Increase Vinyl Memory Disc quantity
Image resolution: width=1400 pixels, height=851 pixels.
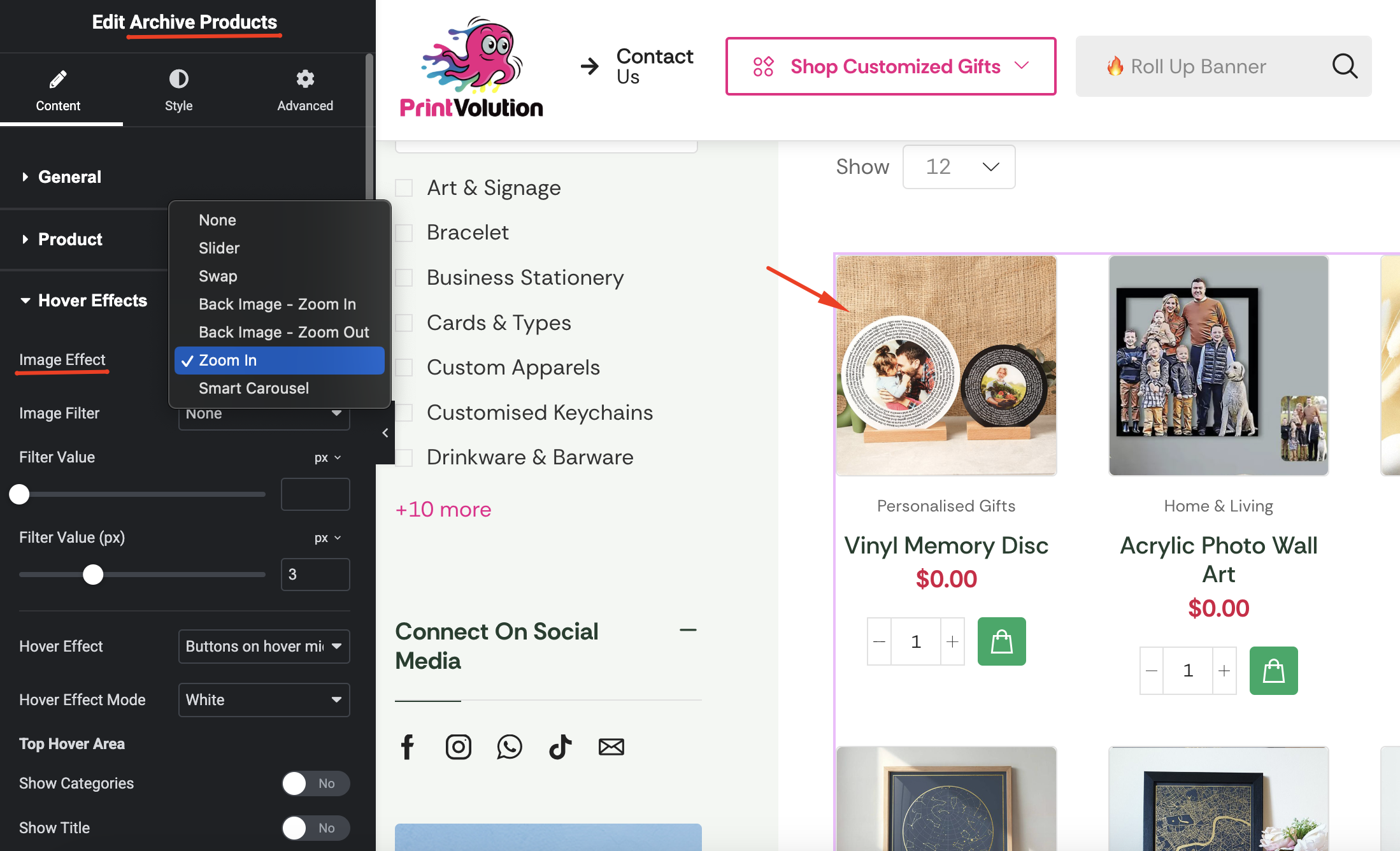point(952,641)
